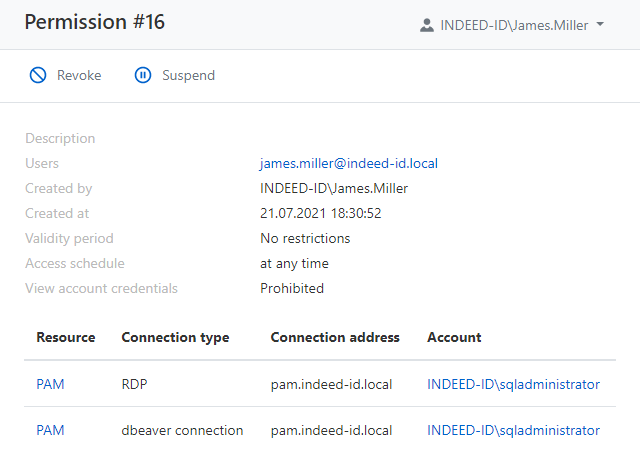The image size is (640, 471).
Task: Click the Connection type column header
Action: click(175, 338)
